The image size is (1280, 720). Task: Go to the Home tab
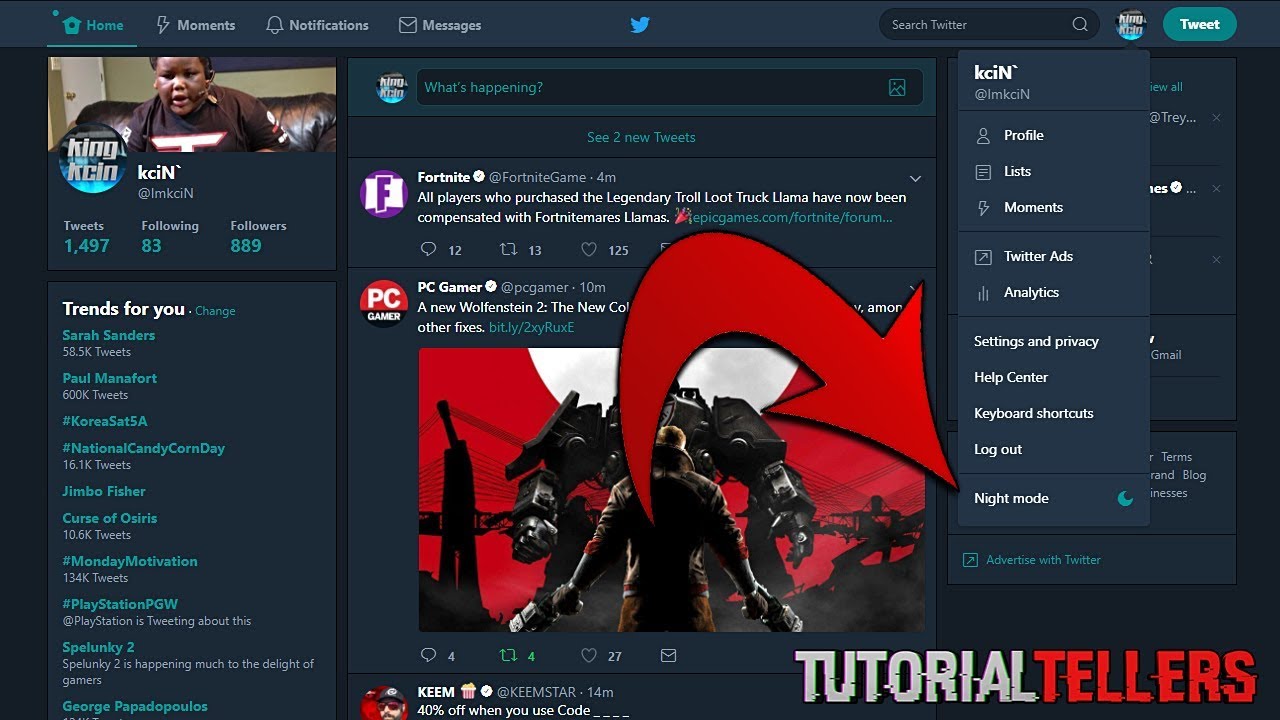[92, 25]
